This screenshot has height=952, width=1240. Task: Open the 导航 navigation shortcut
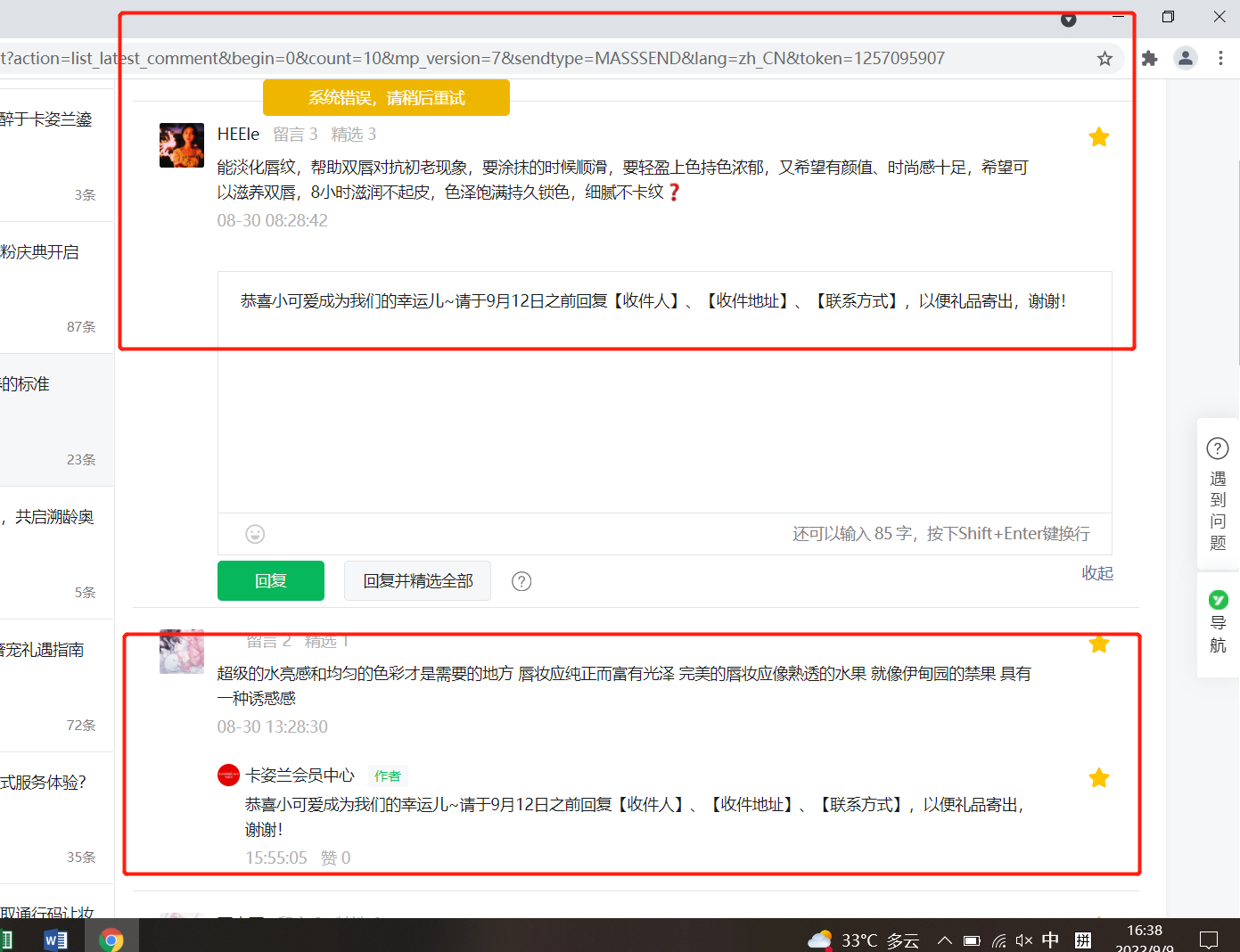tap(1218, 624)
